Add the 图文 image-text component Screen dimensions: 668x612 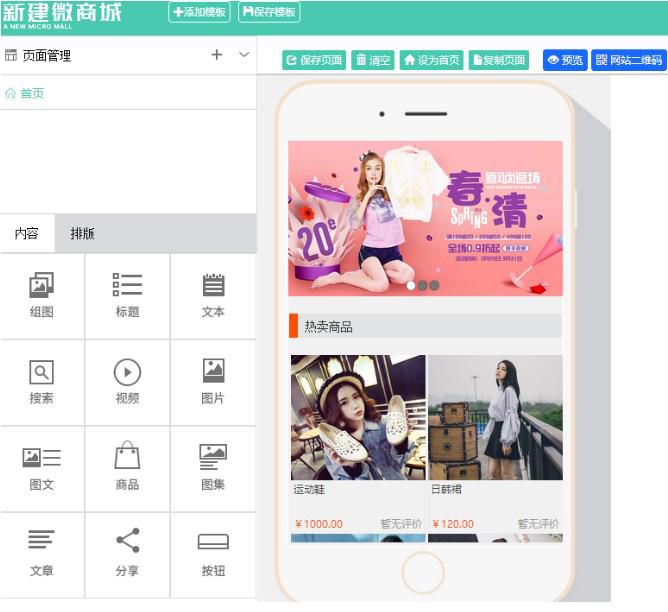tap(42, 469)
